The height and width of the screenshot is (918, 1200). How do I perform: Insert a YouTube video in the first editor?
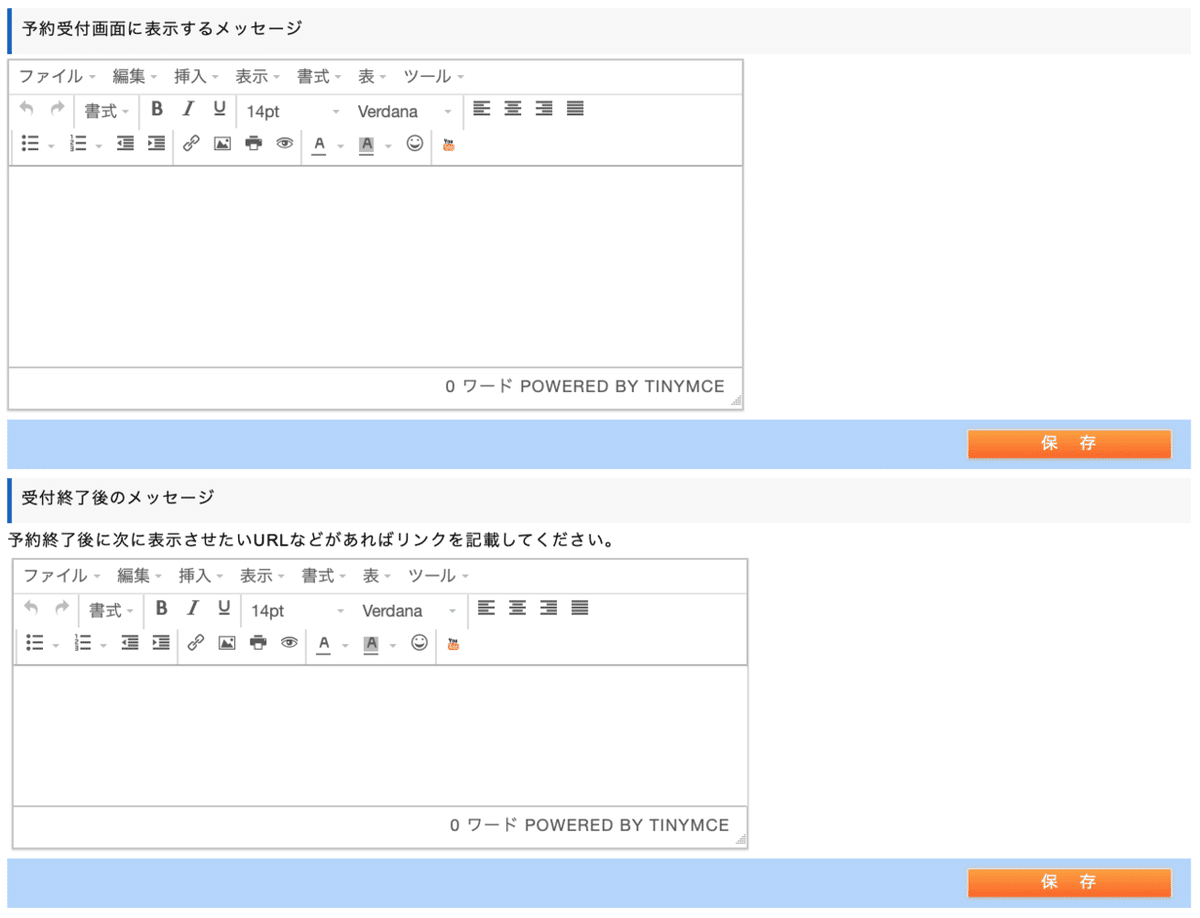point(447,144)
